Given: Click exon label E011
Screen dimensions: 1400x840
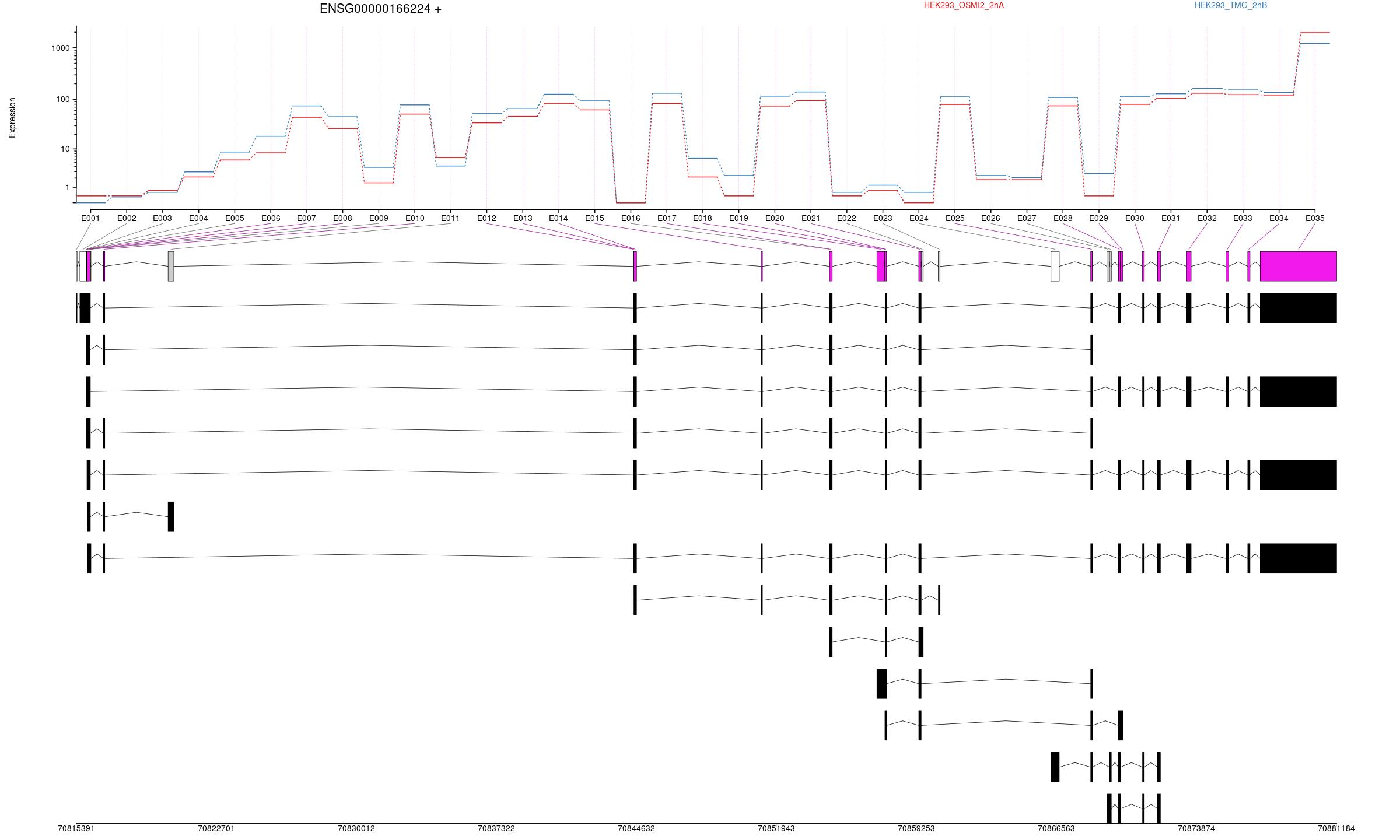Looking at the screenshot, I should 450,218.
